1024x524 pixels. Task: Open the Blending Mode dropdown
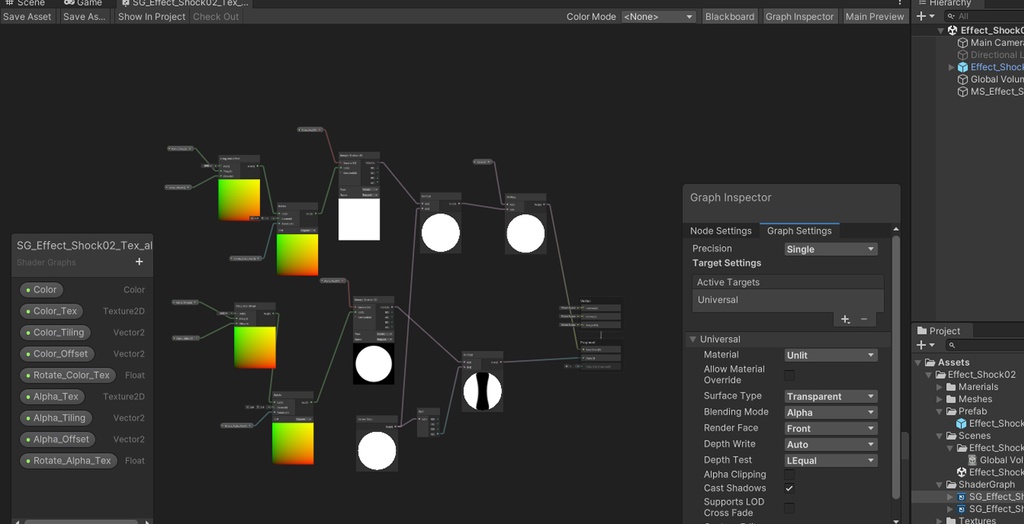click(830, 412)
